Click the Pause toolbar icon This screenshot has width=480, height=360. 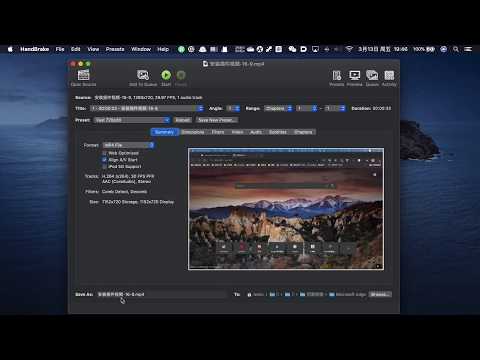pyautogui.click(x=181, y=75)
